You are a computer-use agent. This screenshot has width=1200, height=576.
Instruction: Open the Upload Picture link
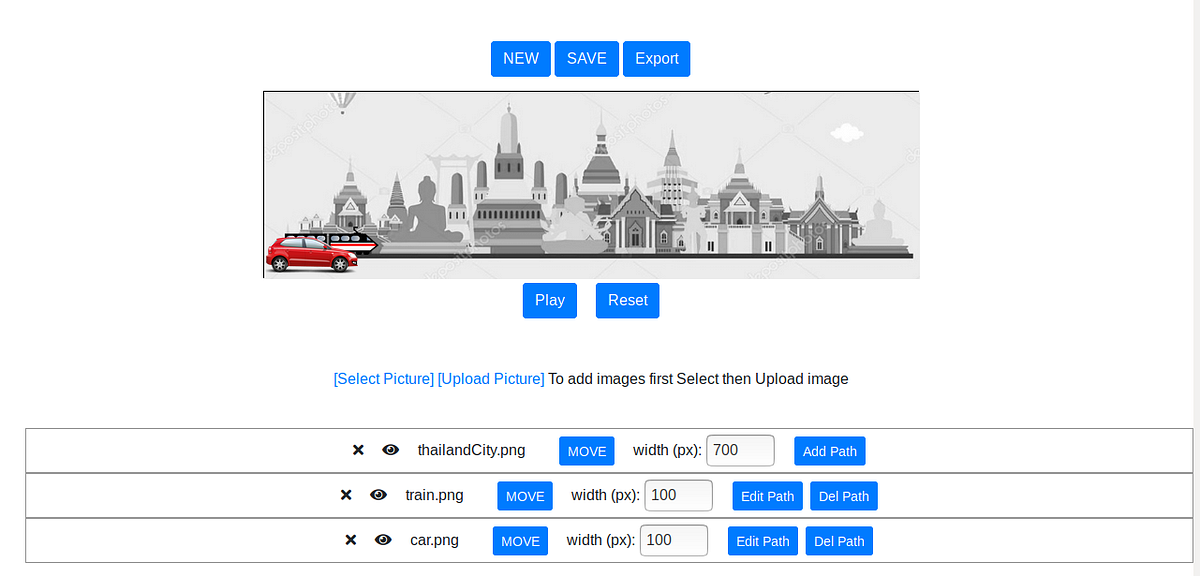pos(490,378)
